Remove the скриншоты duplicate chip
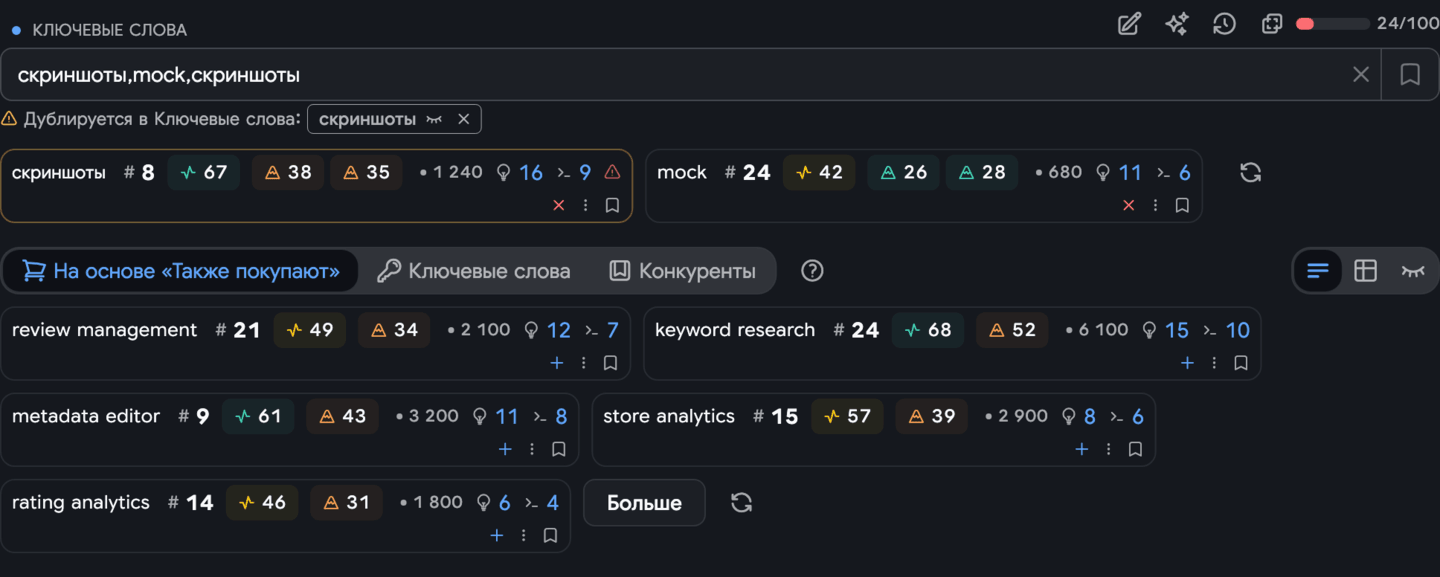This screenshot has height=577, width=1440. coord(463,119)
